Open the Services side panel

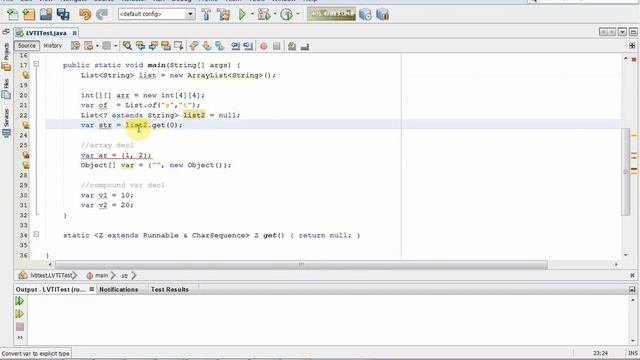pyautogui.click(x=6, y=122)
